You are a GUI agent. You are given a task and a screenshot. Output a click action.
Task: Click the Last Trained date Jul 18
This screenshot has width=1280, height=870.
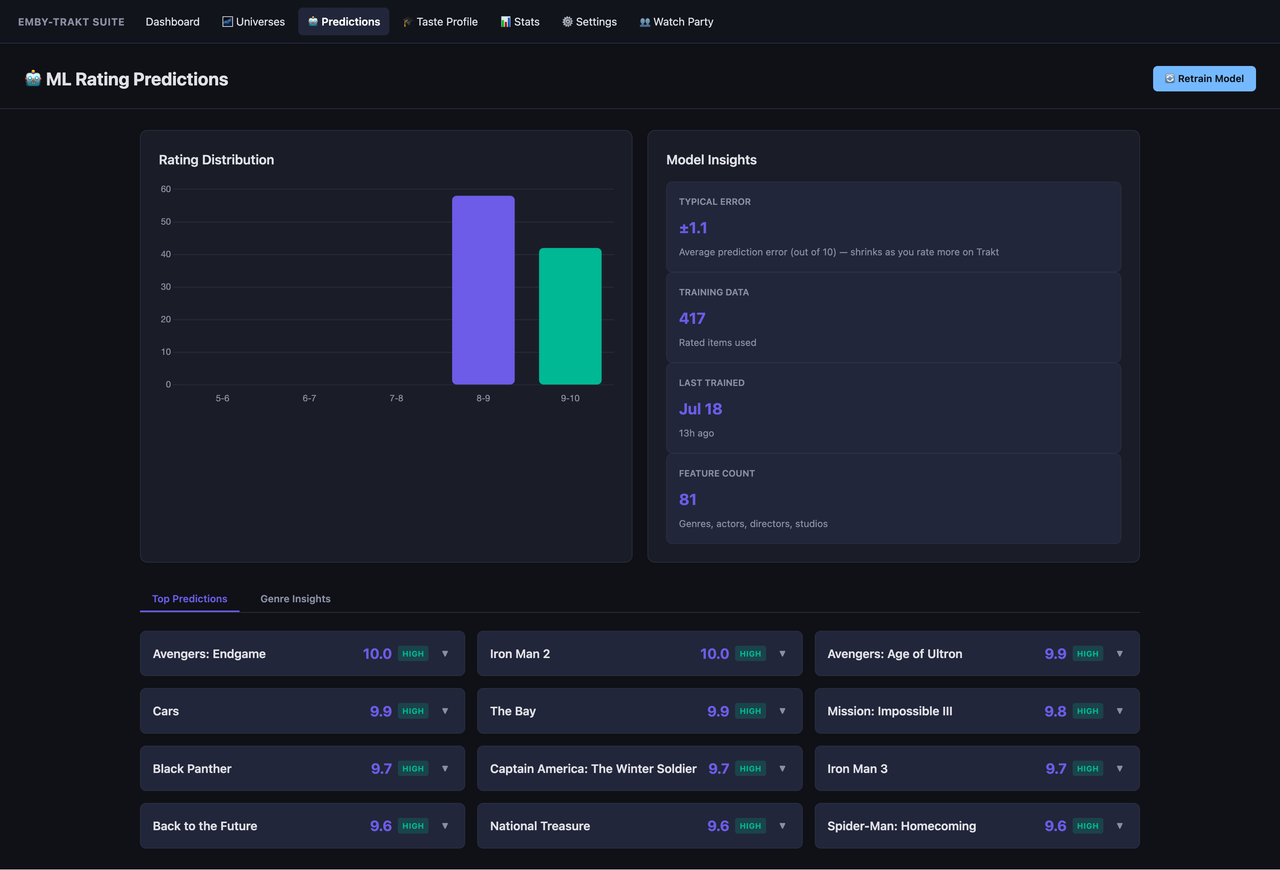700,409
